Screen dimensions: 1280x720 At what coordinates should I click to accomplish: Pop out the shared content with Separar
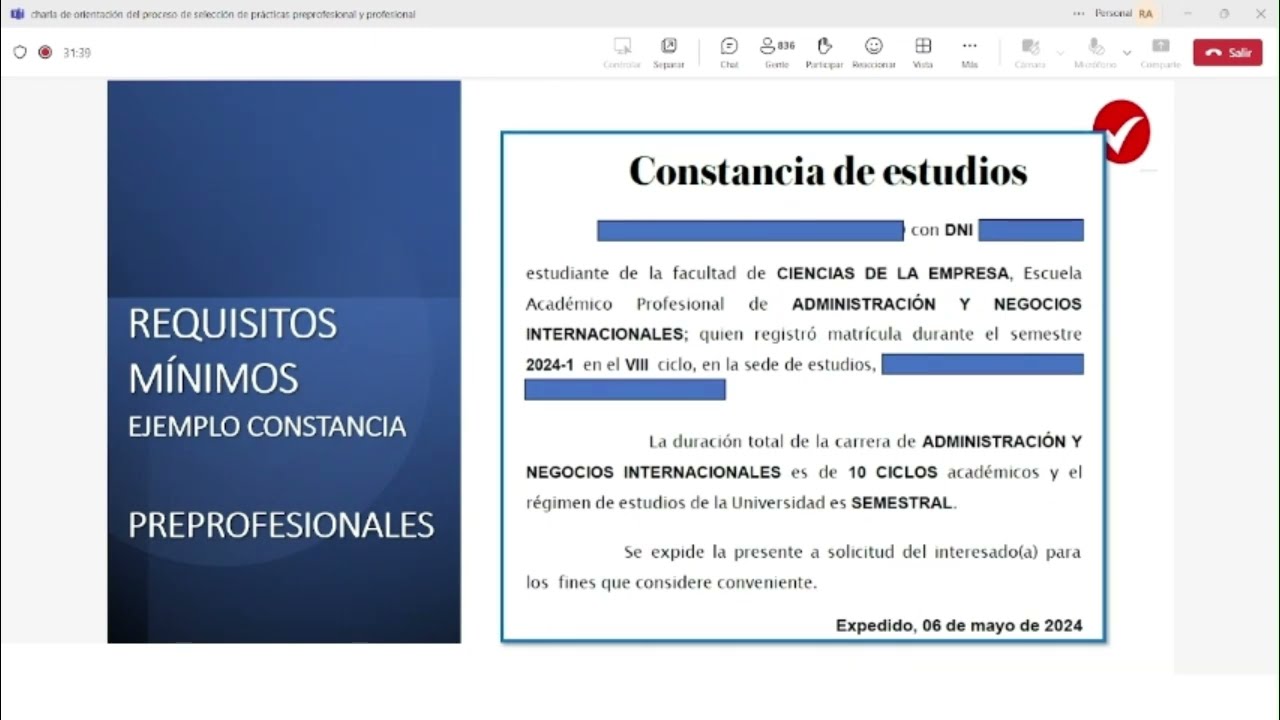click(669, 51)
